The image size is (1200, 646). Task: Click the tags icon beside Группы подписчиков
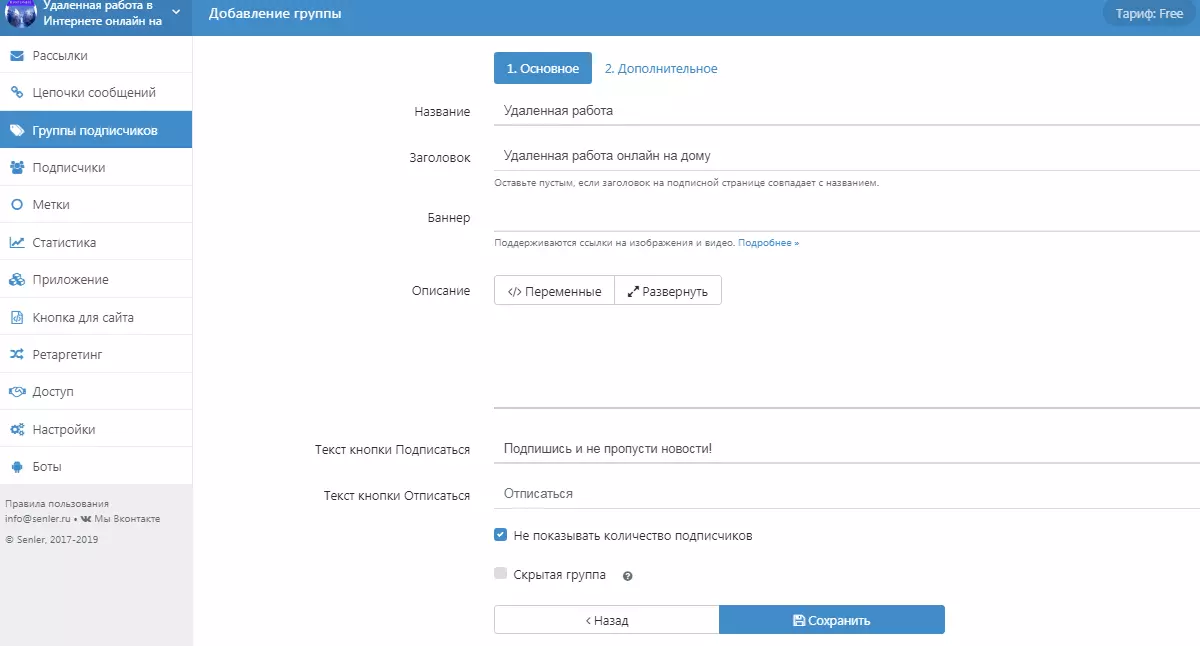point(16,130)
